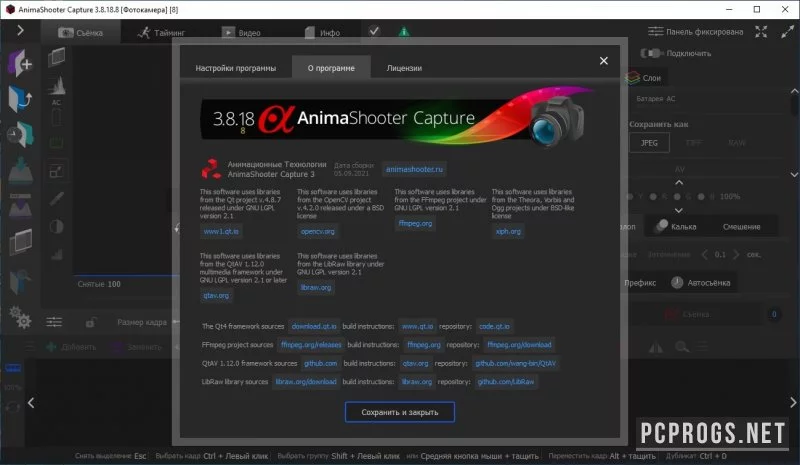This screenshot has width=800, height=465.
Task: Click the green warning triangle icon
Action: (x=404, y=32)
